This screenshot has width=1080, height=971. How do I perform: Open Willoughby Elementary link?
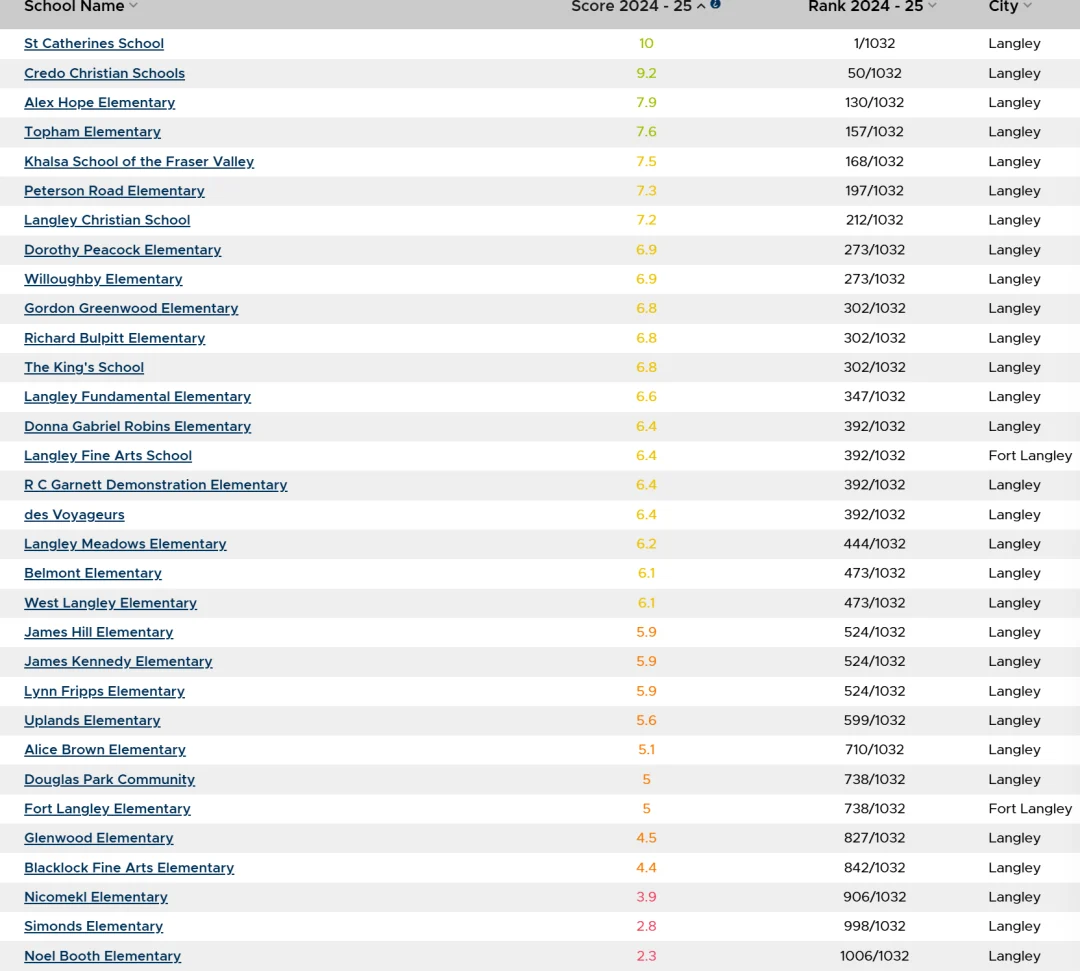click(103, 279)
